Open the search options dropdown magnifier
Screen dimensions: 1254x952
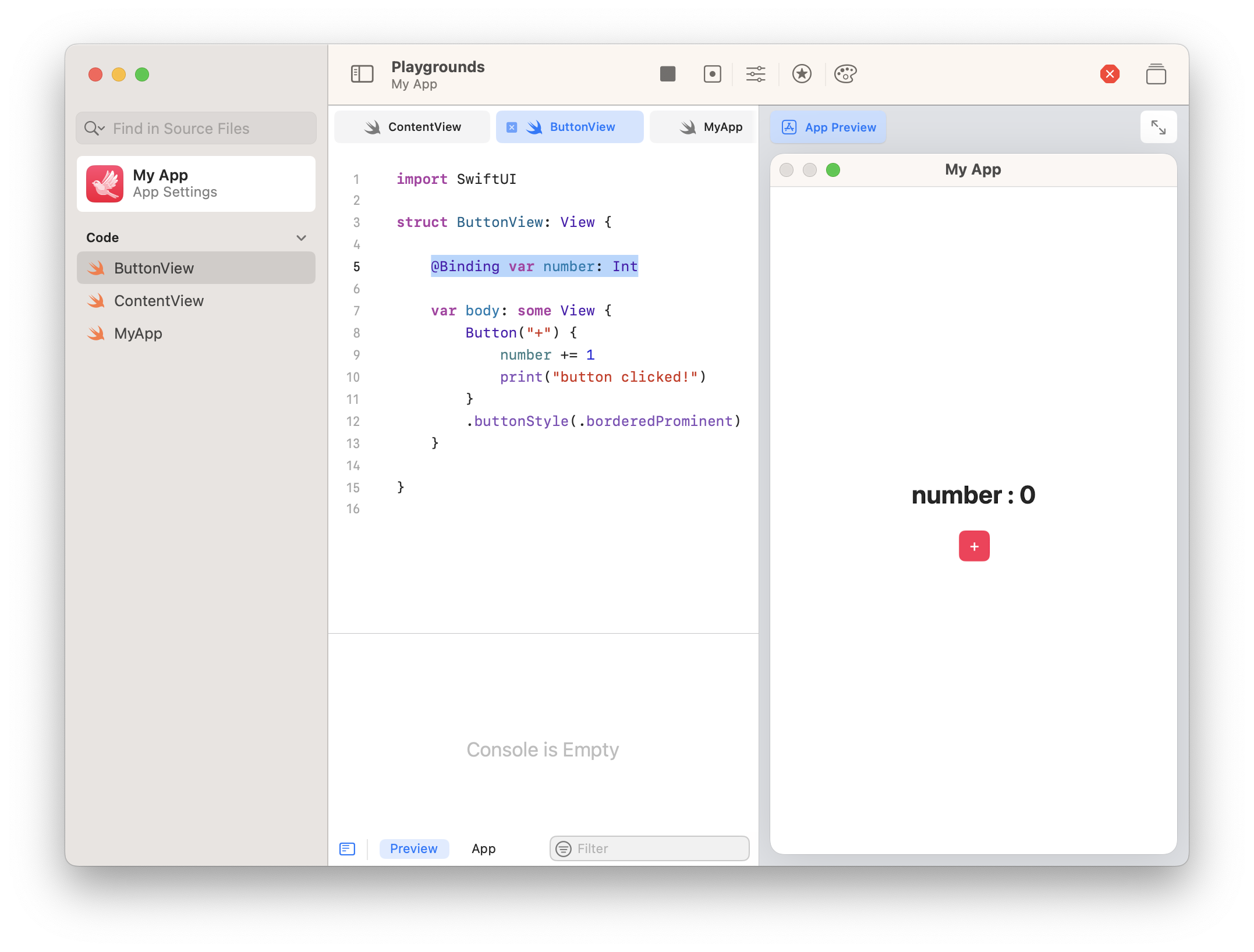coord(94,128)
